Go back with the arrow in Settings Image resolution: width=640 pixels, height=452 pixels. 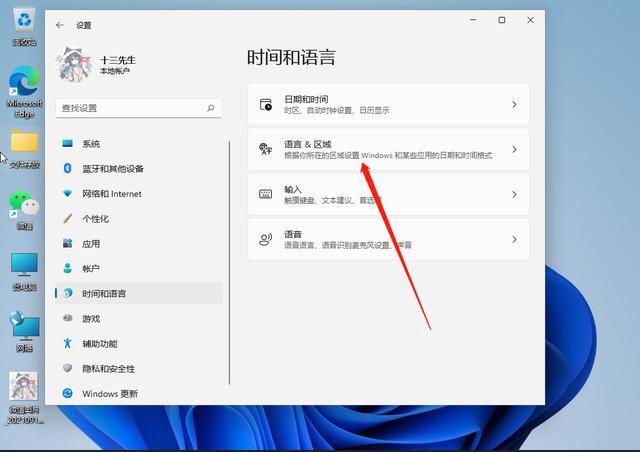point(60,25)
